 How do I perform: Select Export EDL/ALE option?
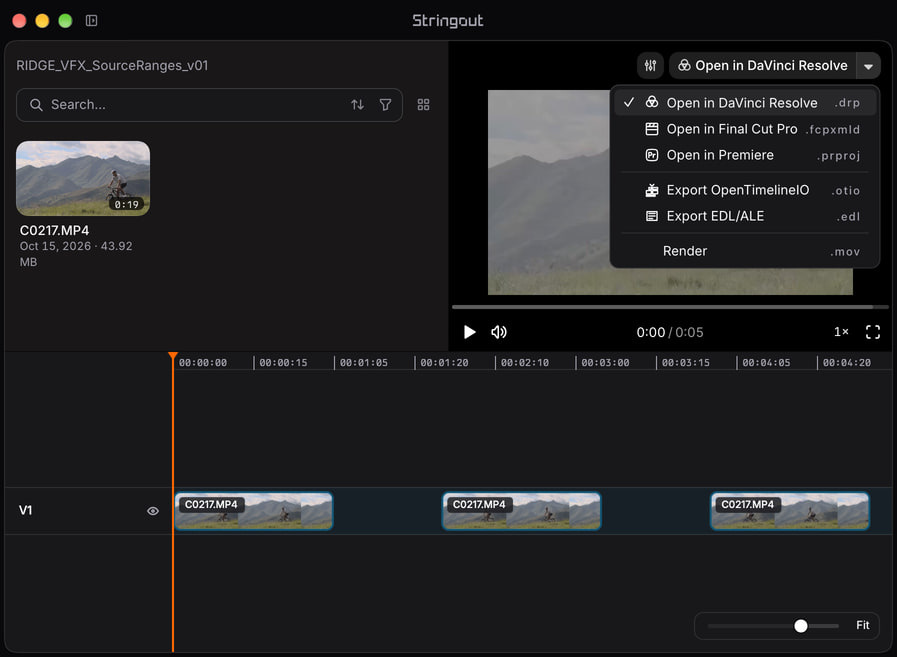(x=745, y=216)
